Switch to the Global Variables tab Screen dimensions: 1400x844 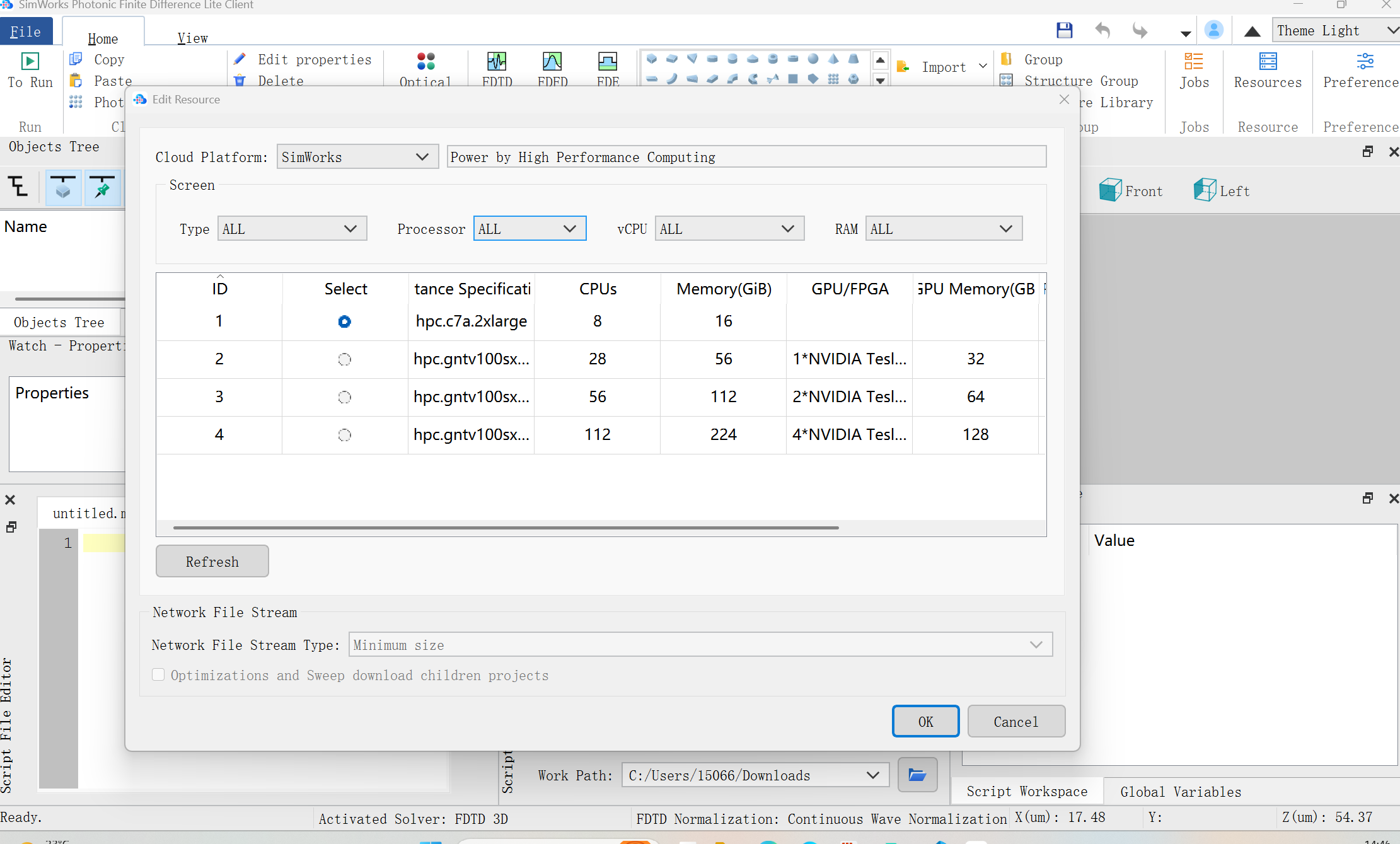pos(1180,792)
